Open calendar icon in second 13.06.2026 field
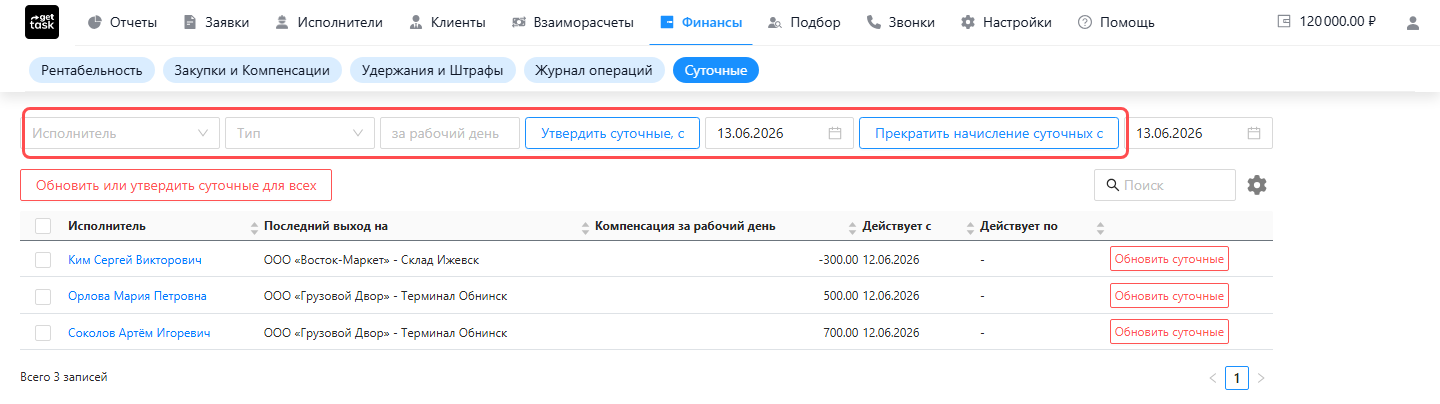The width and height of the screenshot is (1440, 404). click(x=1254, y=133)
